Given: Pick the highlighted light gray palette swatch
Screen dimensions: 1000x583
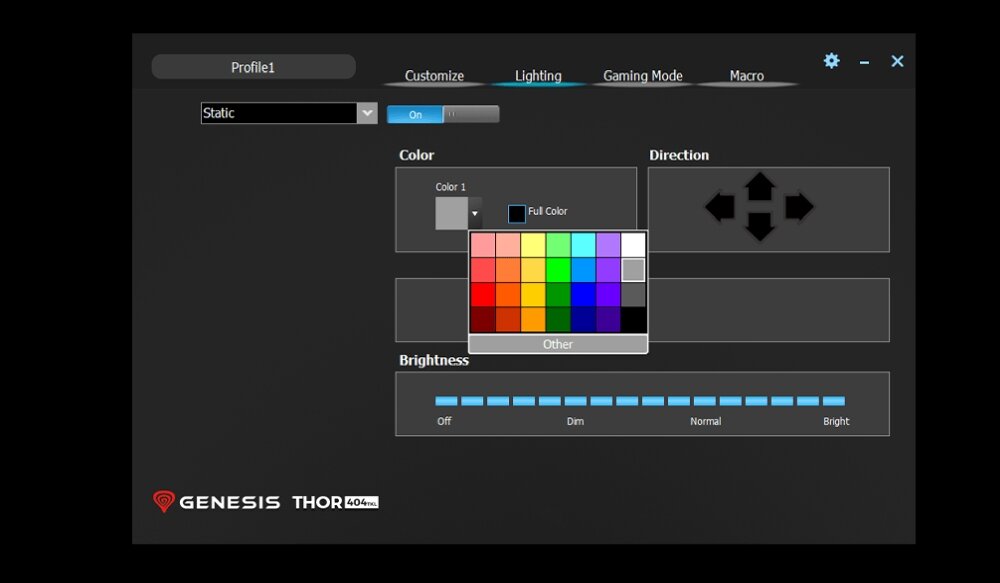Looking at the screenshot, I should (x=633, y=270).
